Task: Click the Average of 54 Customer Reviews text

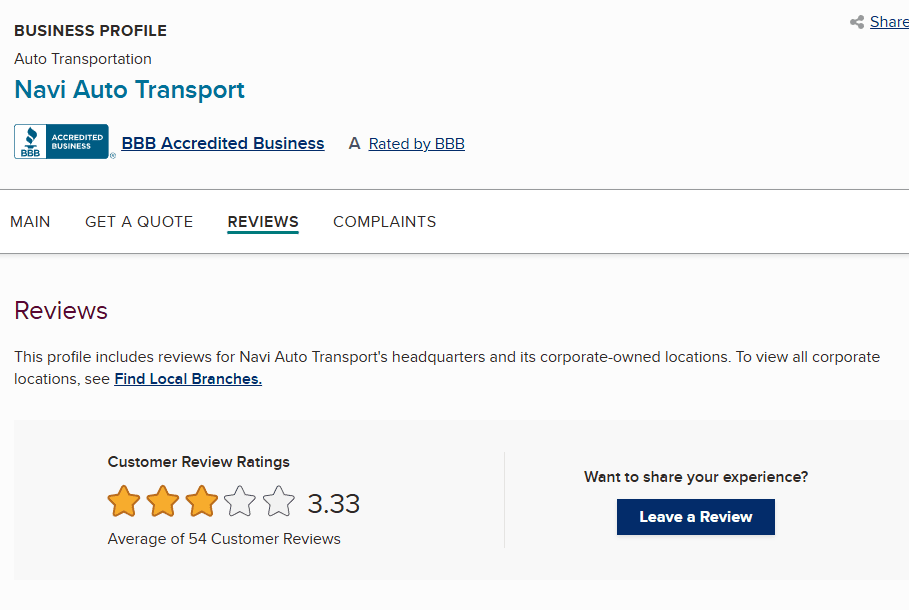Action: pyautogui.click(x=224, y=539)
